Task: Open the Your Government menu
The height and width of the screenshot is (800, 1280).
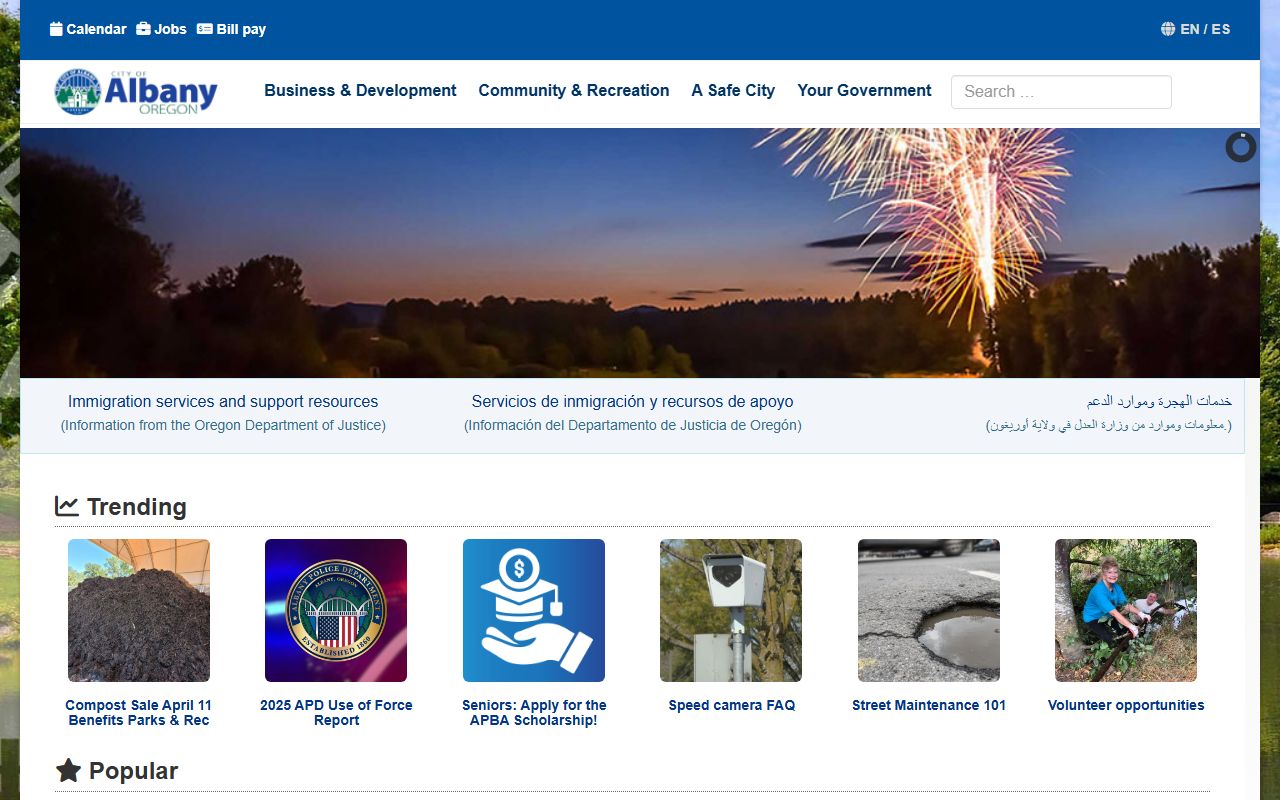Action: 864,90
